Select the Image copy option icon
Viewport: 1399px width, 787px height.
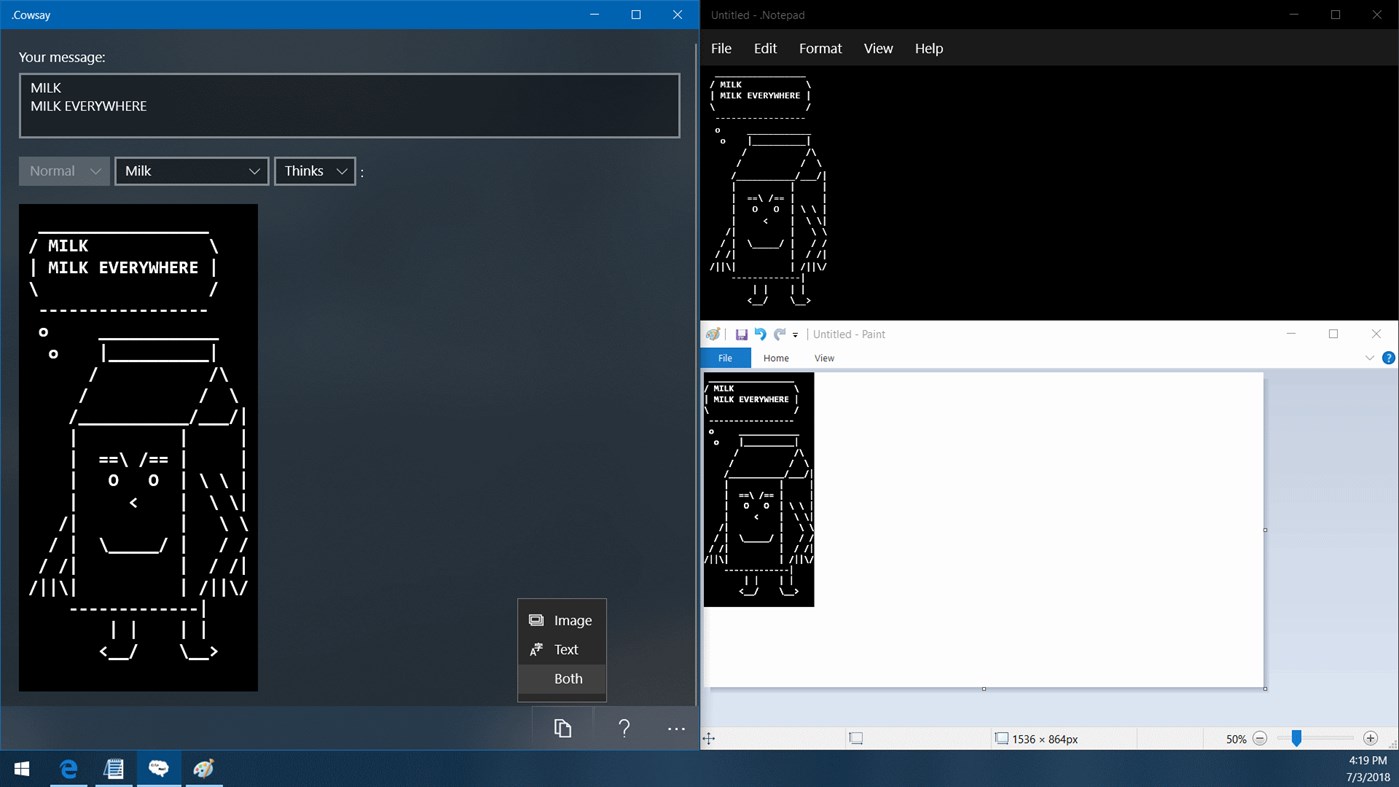pyautogui.click(x=537, y=620)
